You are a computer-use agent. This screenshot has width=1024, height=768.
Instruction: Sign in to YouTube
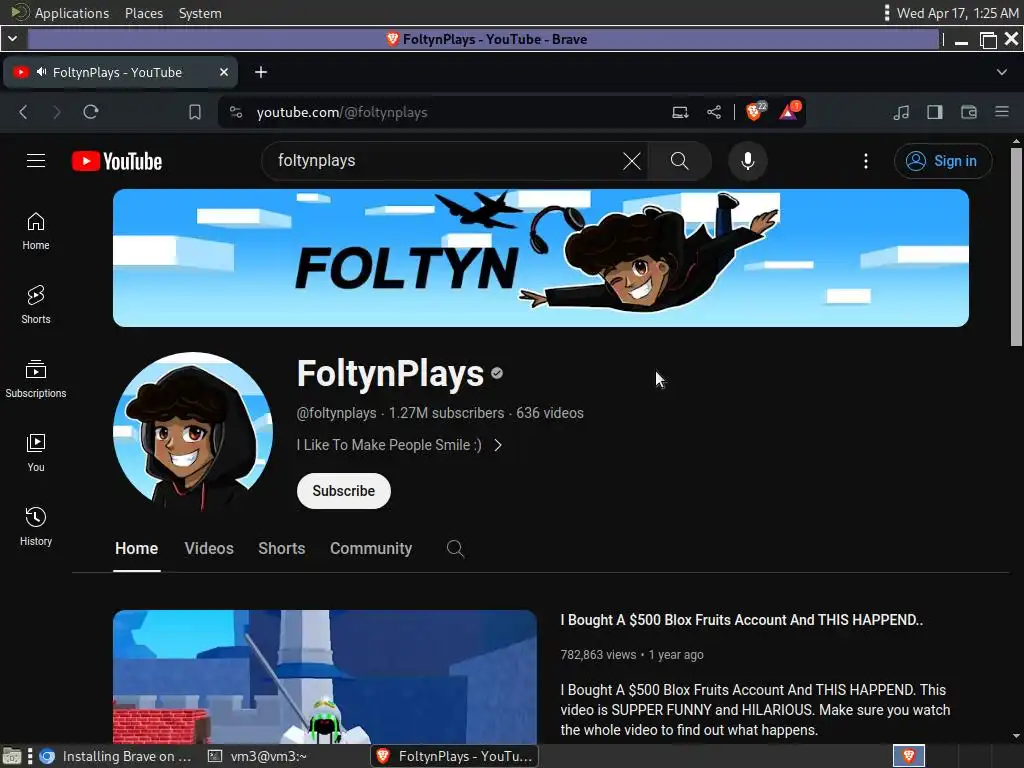[x=943, y=161]
